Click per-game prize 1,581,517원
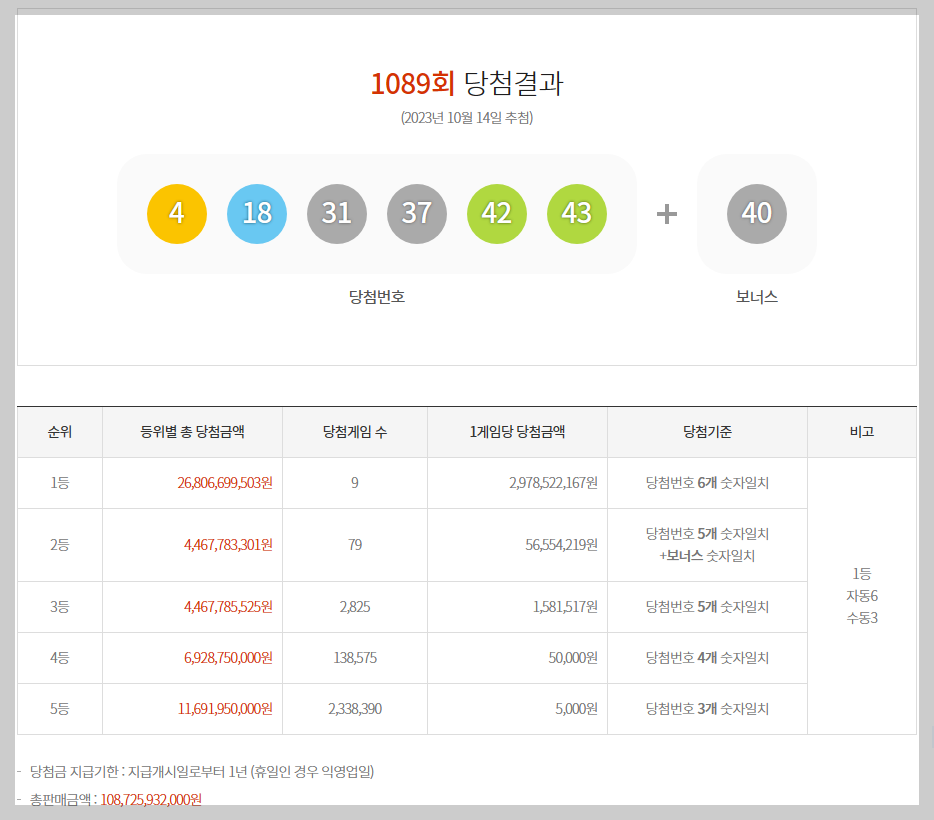This screenshot has width=934, height=820. [x=565, y=607]
